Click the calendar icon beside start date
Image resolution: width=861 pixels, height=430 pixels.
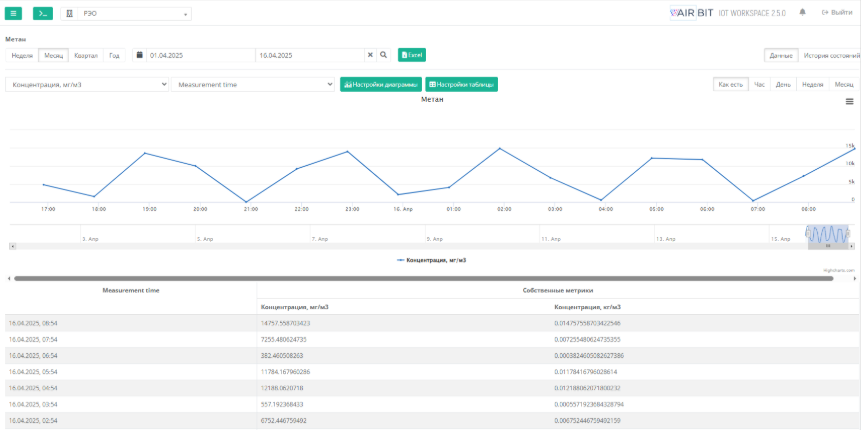click(139, 55)
